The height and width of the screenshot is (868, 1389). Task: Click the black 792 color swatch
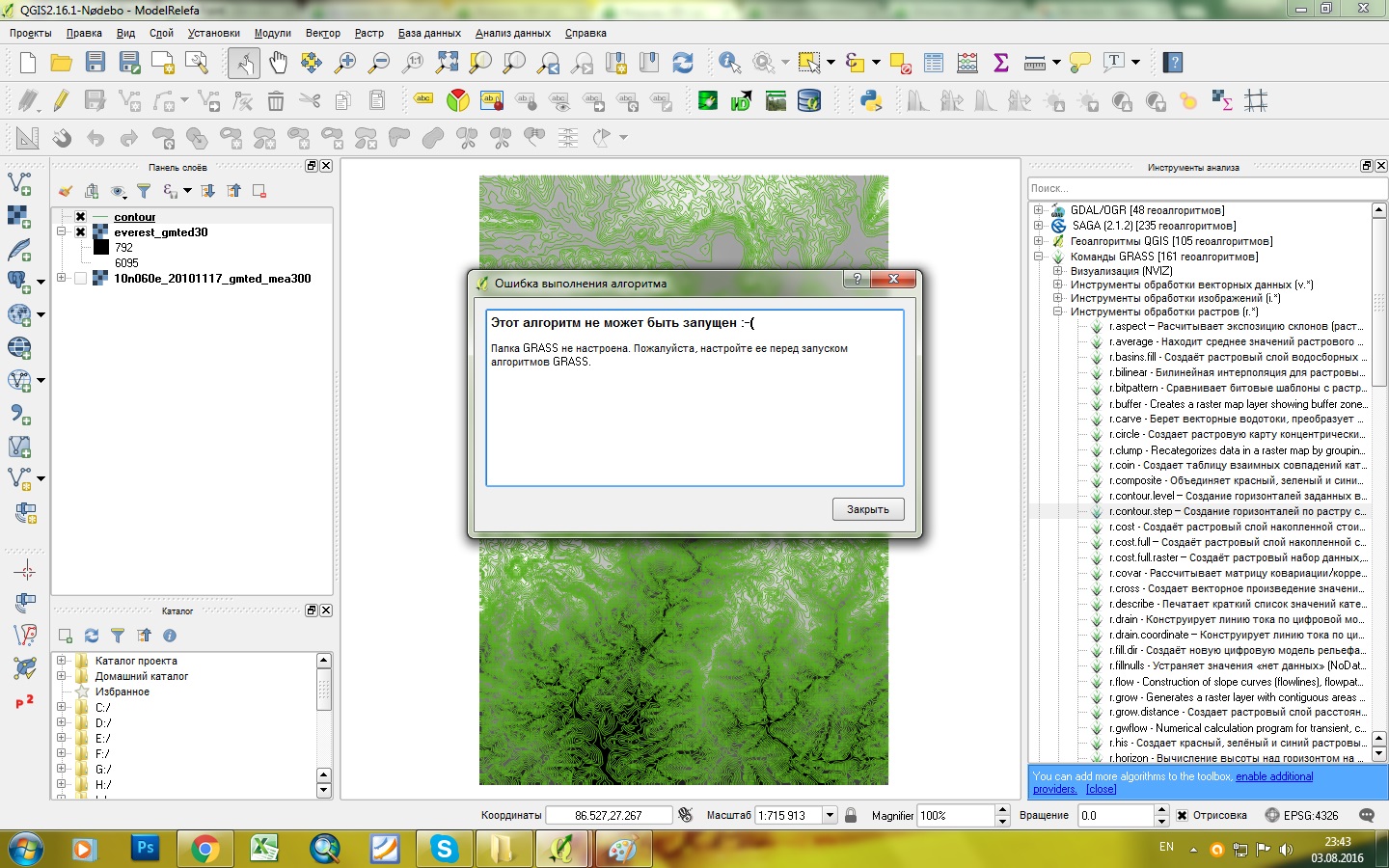coord(100,248)
